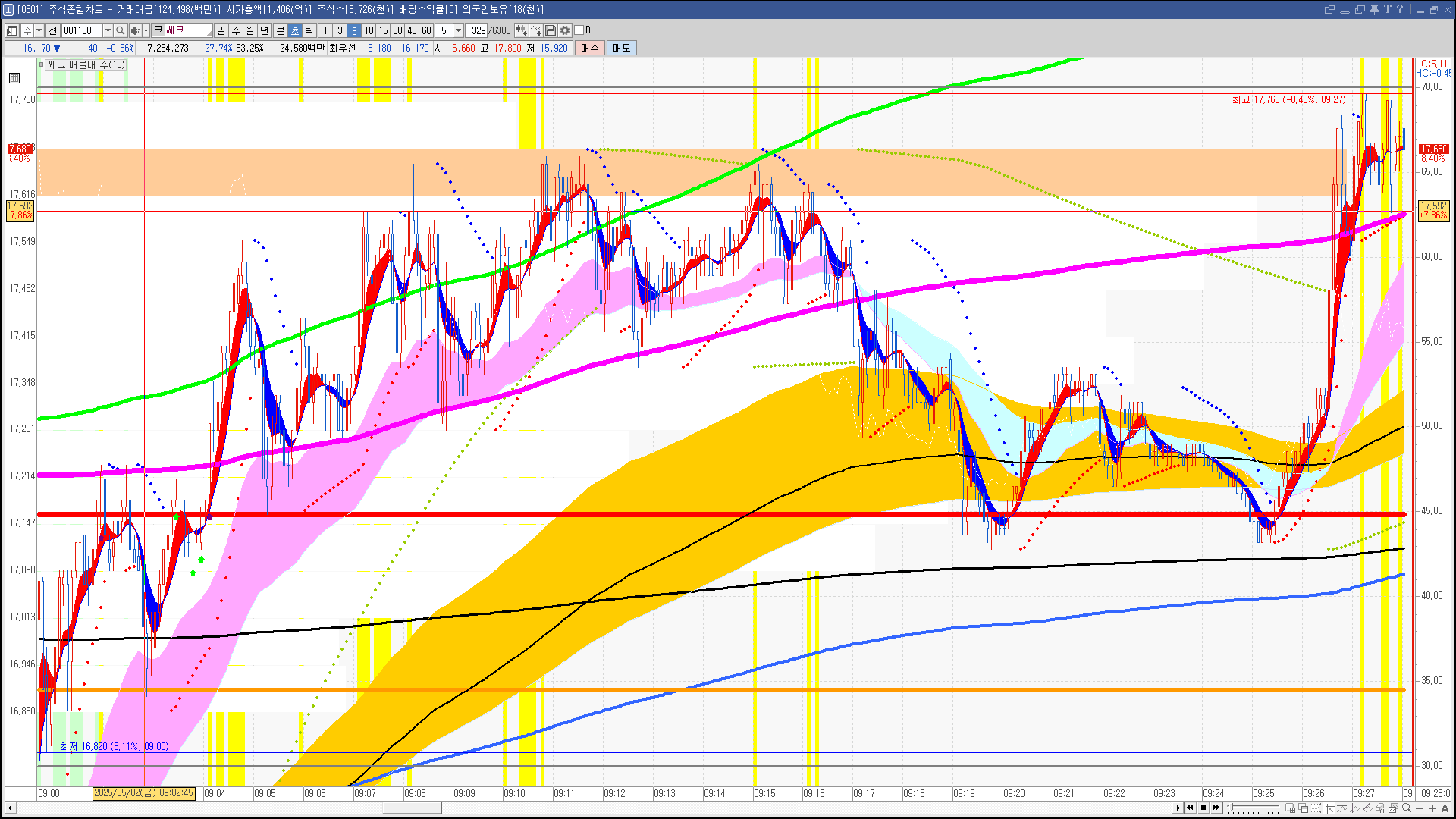
Task: Expand the 주 type dropdown arrow
Action: tap(39, 30)
